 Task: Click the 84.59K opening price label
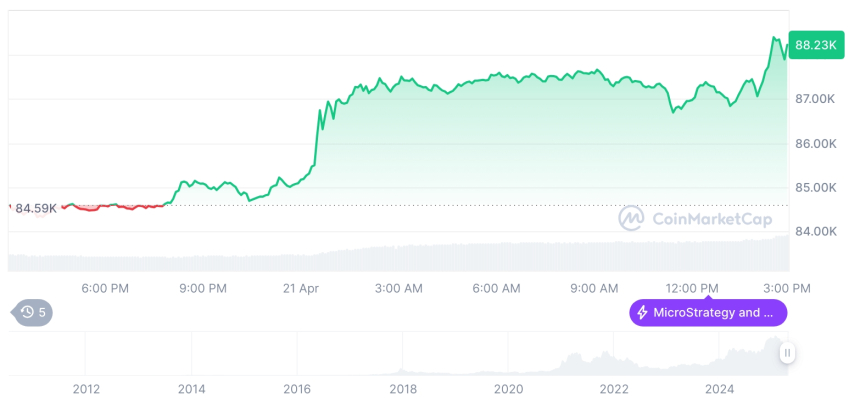(x=36, y=208)
